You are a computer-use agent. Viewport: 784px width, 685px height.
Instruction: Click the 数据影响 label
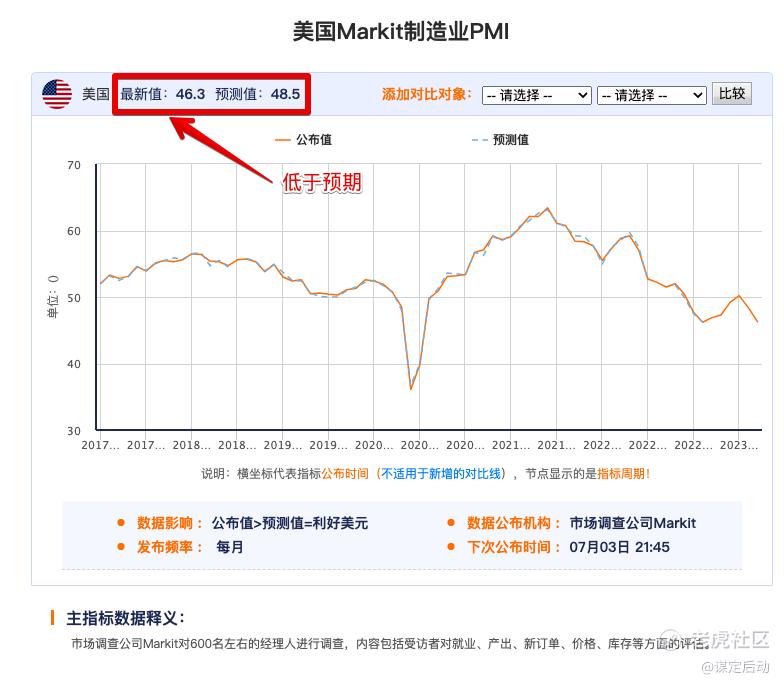point(168,523)
